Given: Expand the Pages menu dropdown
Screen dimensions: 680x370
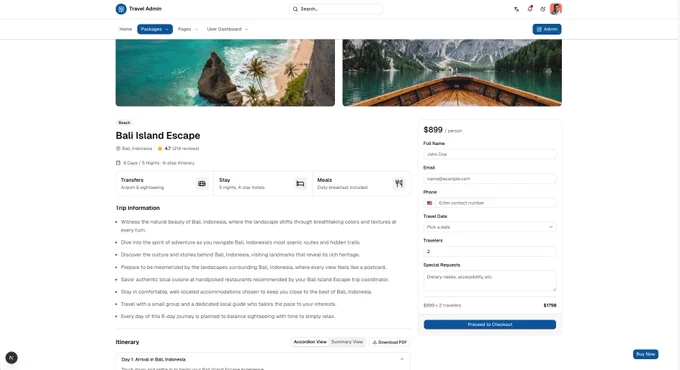Looking at the screenshot, I should 188,29.
